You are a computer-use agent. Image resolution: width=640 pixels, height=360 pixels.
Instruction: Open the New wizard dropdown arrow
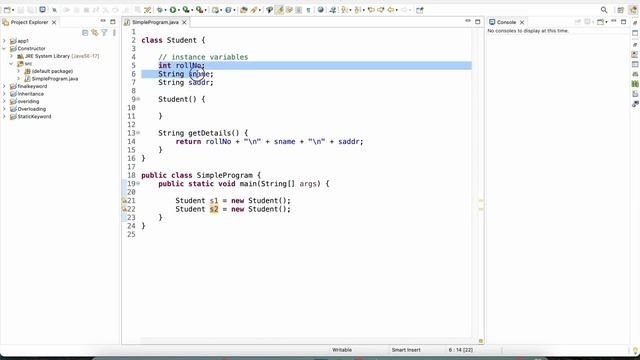(13, 10)
